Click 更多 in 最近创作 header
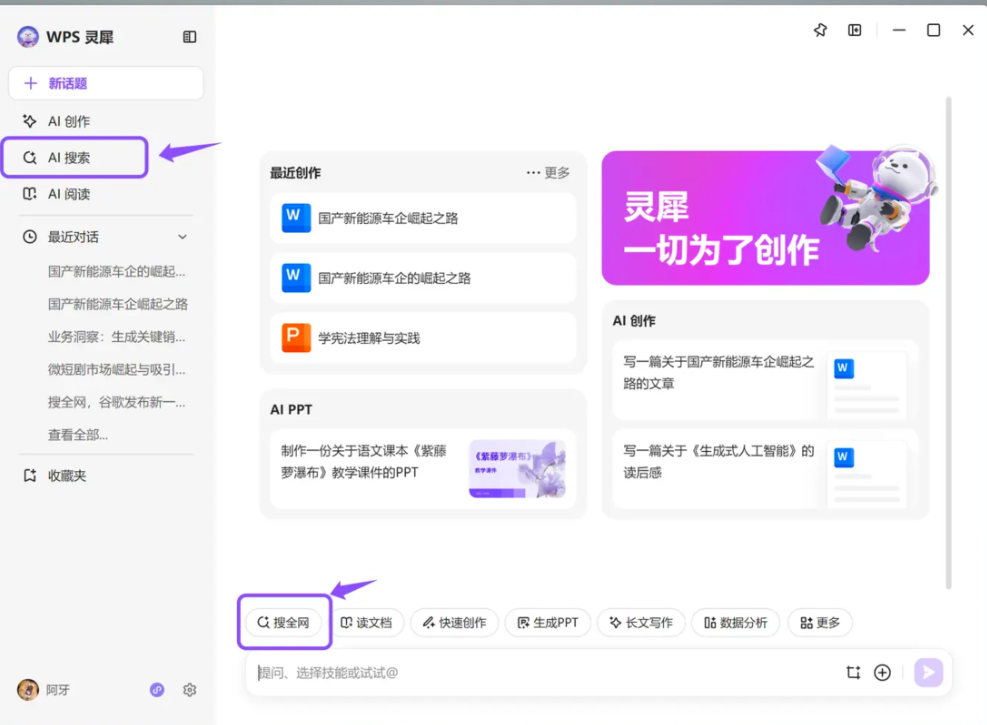Screen dimensions: 987x725 pyautogui.click(x=557, y=172)
